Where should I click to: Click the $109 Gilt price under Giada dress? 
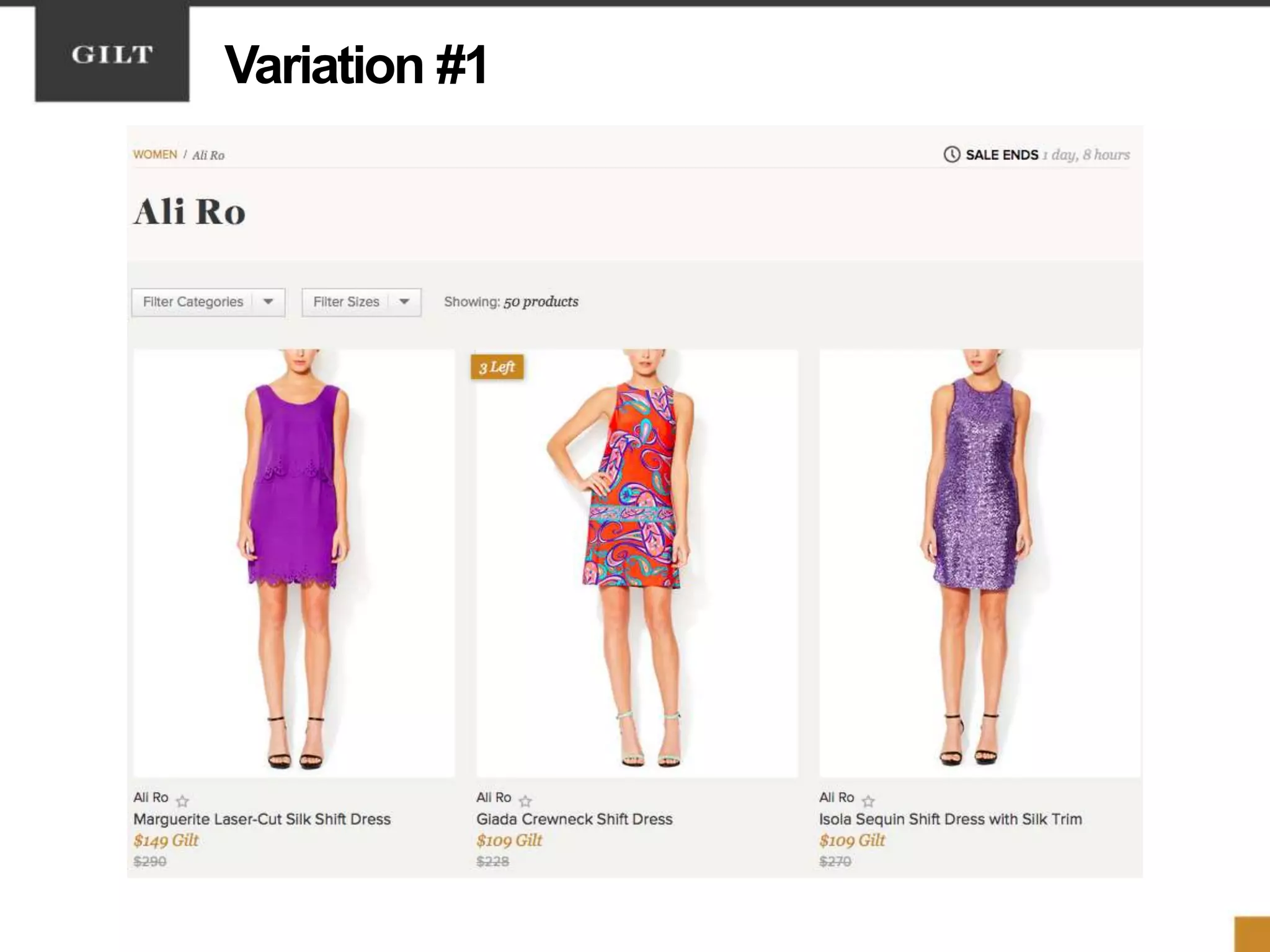tap(509, 840)
